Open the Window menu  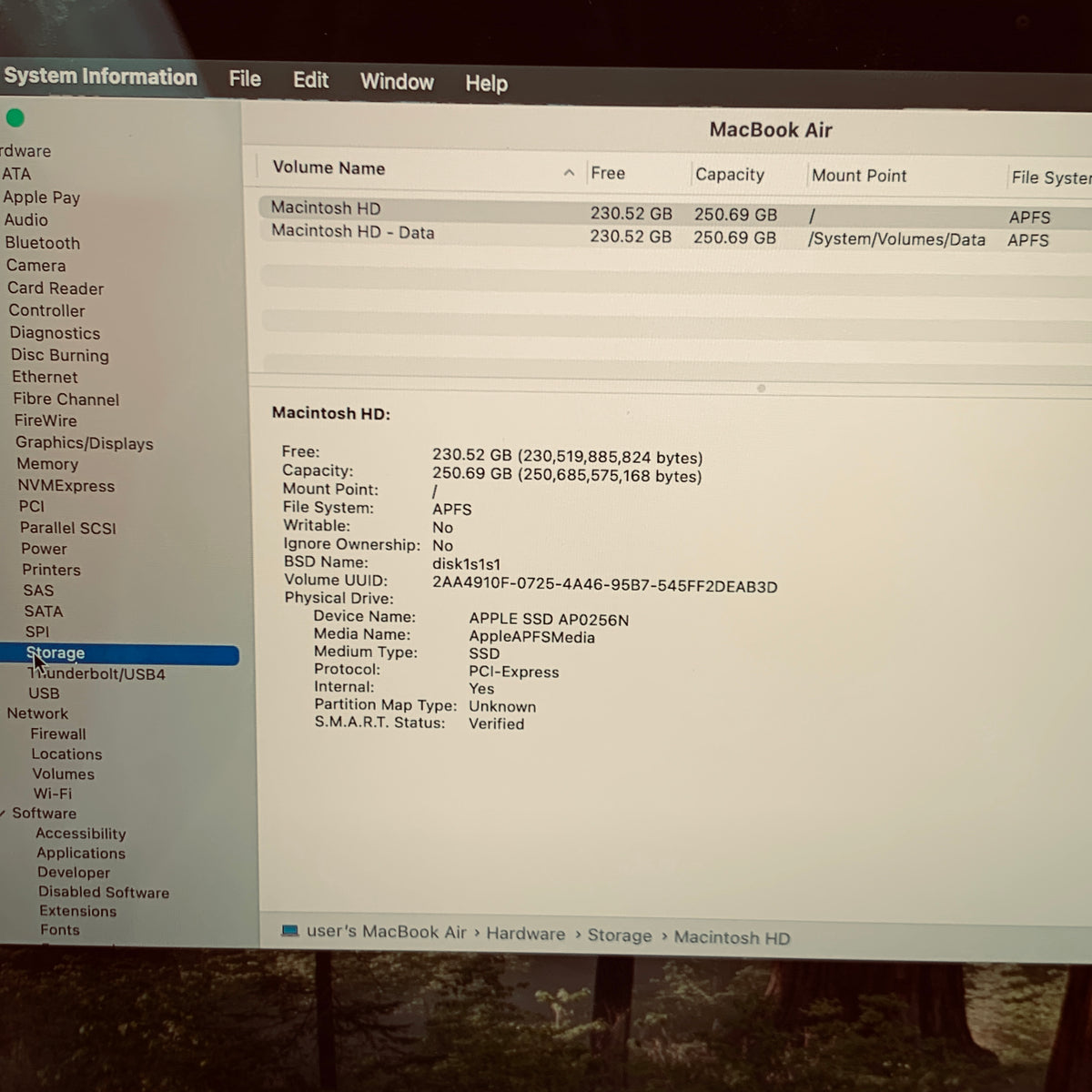tap(397, 82)
